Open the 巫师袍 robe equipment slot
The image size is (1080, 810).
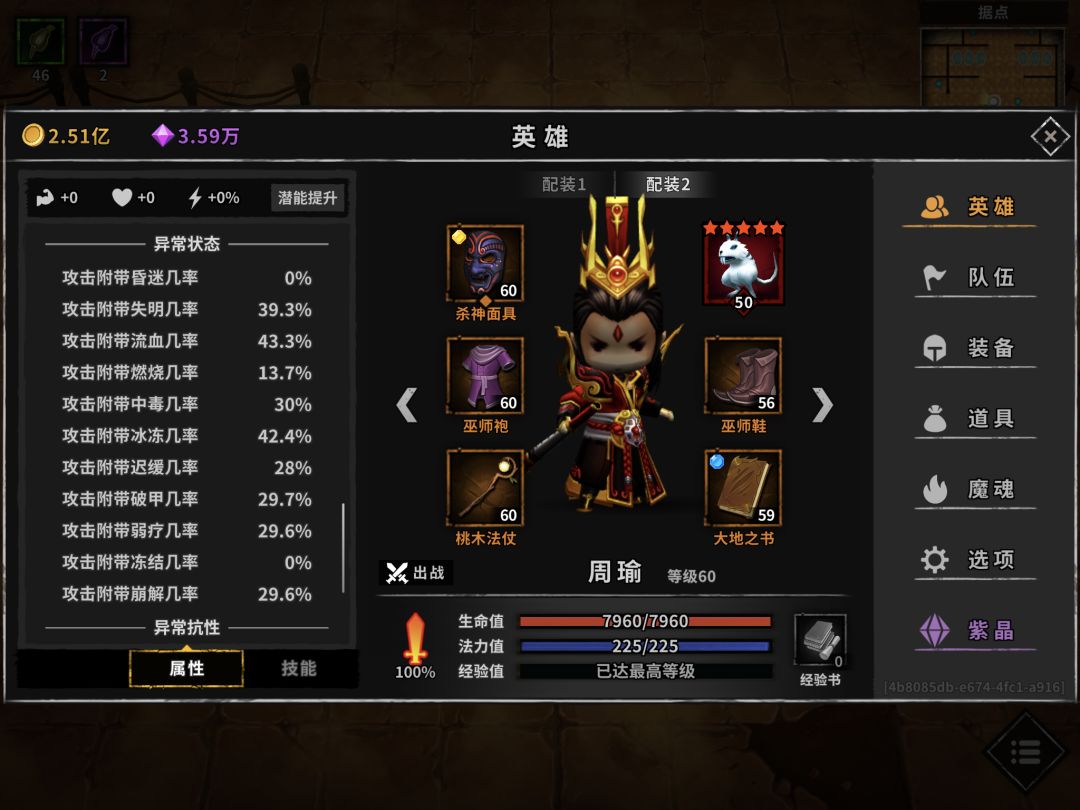(x=485, y=375)
